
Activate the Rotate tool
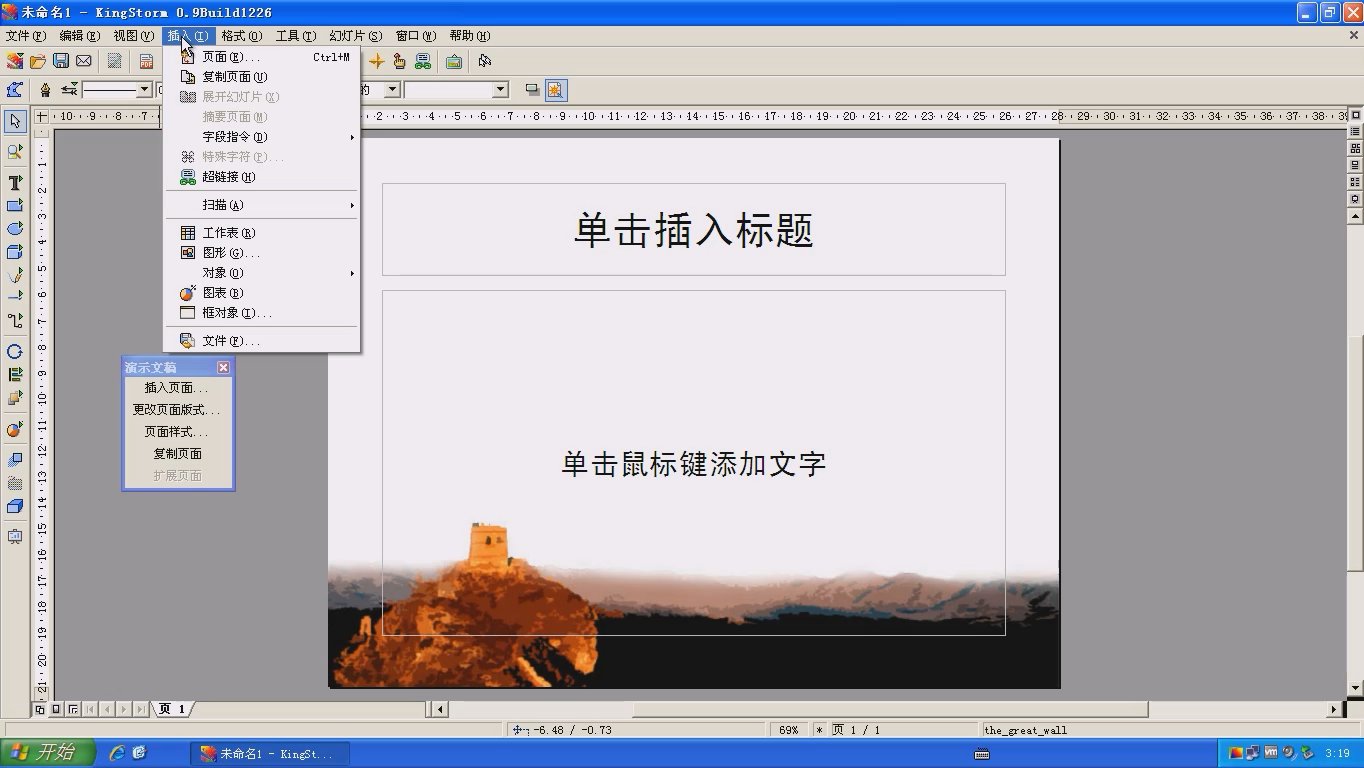pyautogui.click(x=15, y=351)
